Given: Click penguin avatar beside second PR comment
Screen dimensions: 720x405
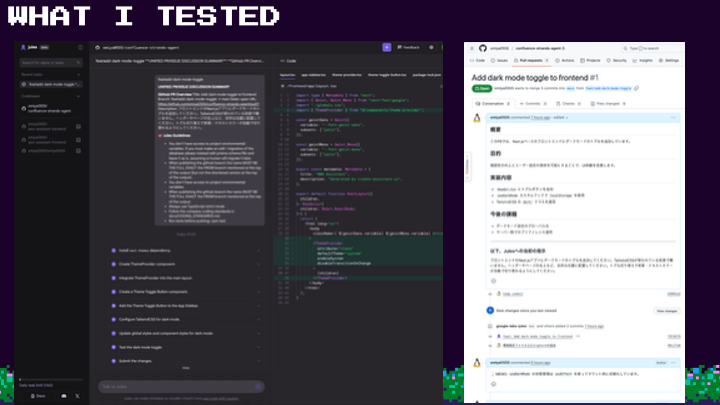Looking at the screenshot, I should click(x=477, y=363).
